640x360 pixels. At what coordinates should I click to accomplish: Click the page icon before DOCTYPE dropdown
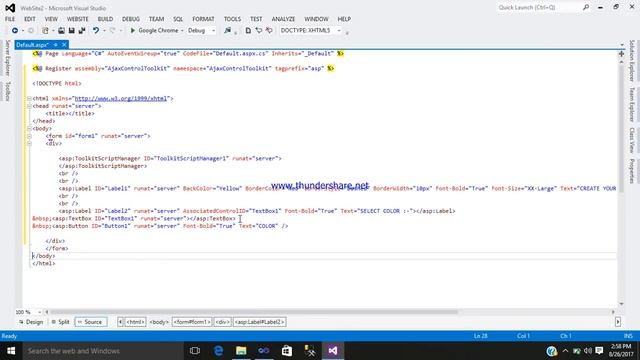(x=248, y=31)
